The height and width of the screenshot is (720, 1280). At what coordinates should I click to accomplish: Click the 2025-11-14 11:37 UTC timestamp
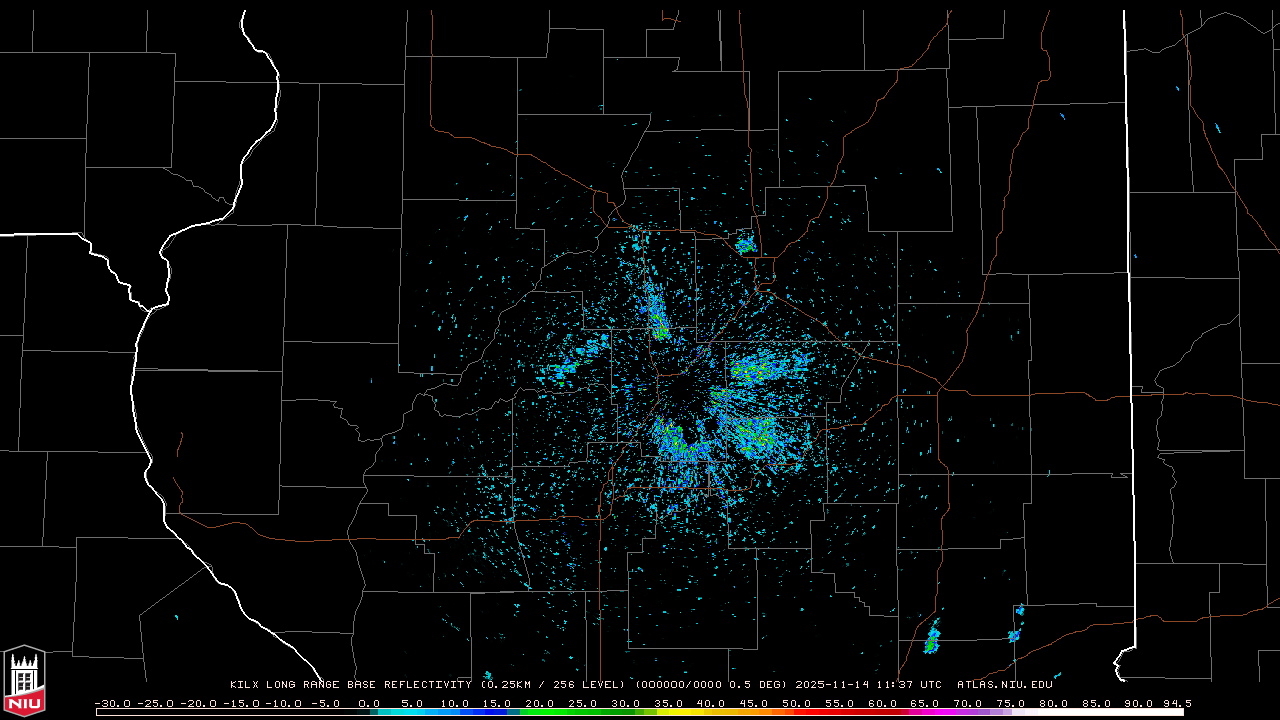pyautogui.click(x=868, y=685)
